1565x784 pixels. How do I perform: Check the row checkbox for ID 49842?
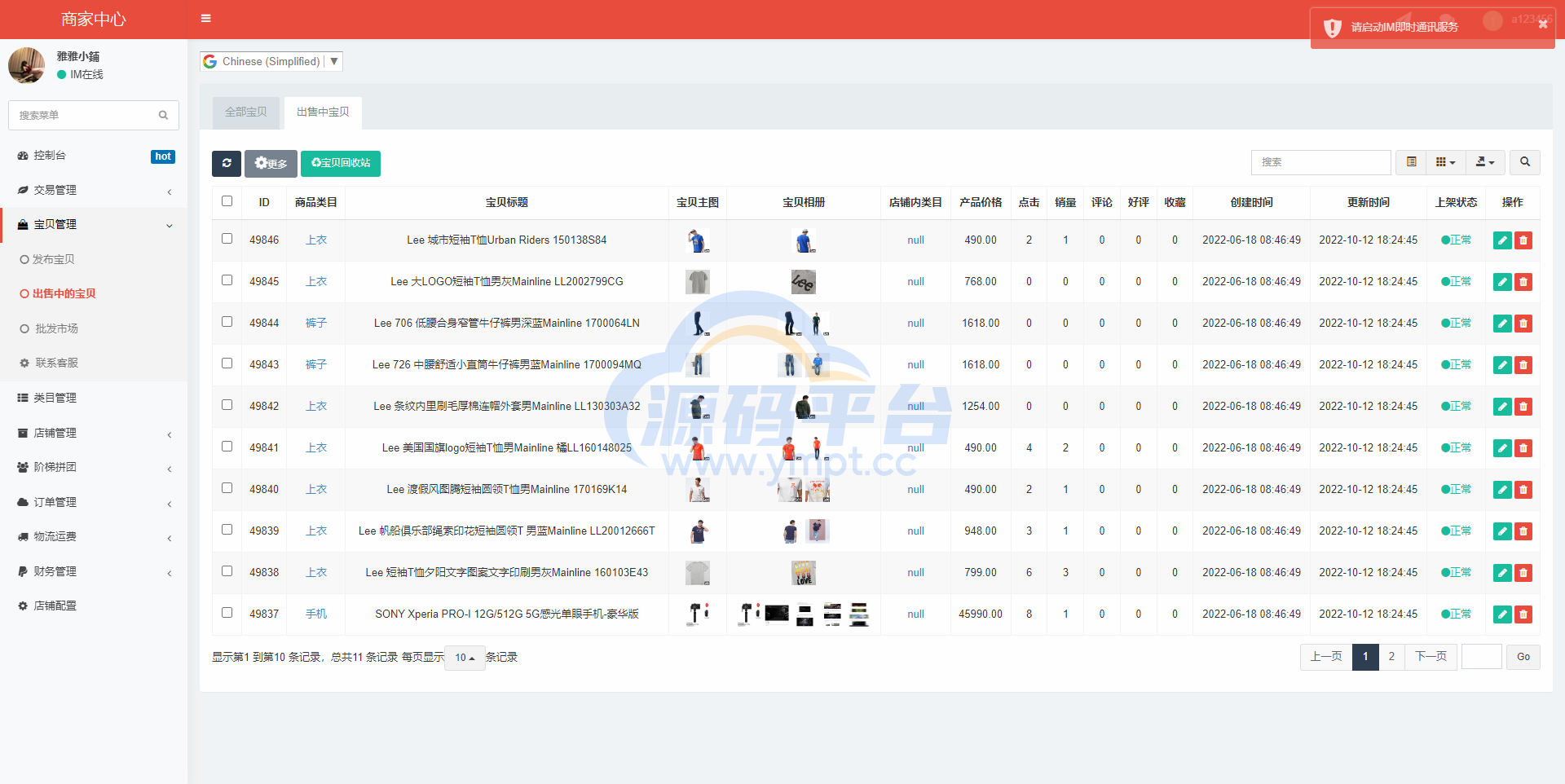click(227, 405)
